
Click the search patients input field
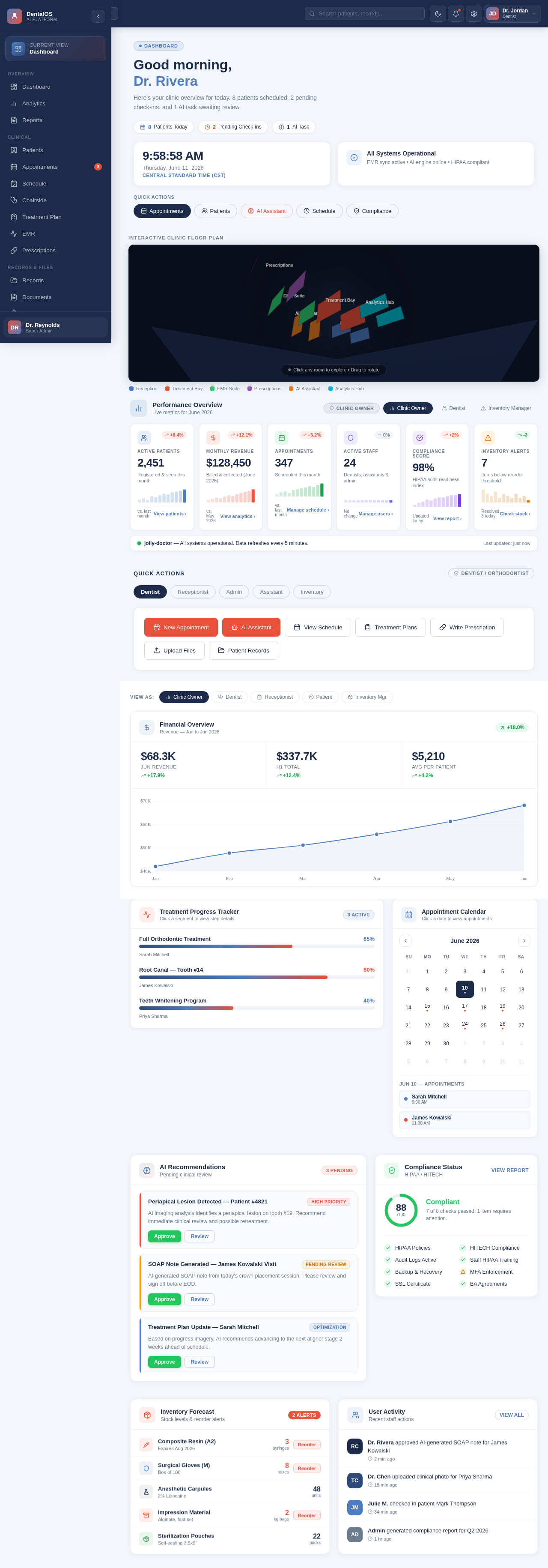pos(364,13)
